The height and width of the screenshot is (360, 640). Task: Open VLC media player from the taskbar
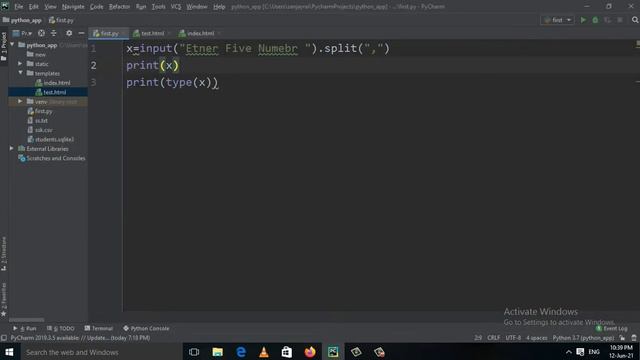264,352
